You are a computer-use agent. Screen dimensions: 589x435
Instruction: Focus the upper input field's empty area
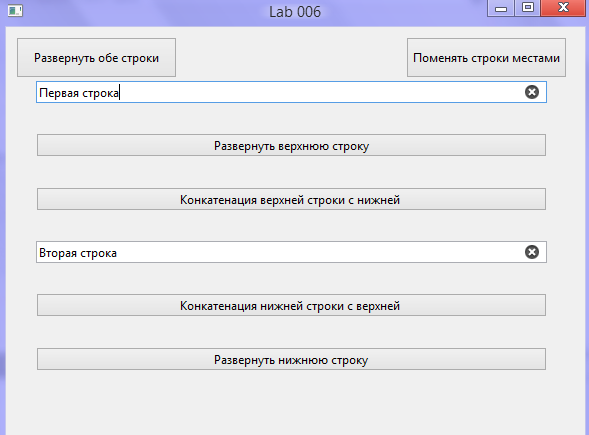pyautogui.click(x=319, y=92)
